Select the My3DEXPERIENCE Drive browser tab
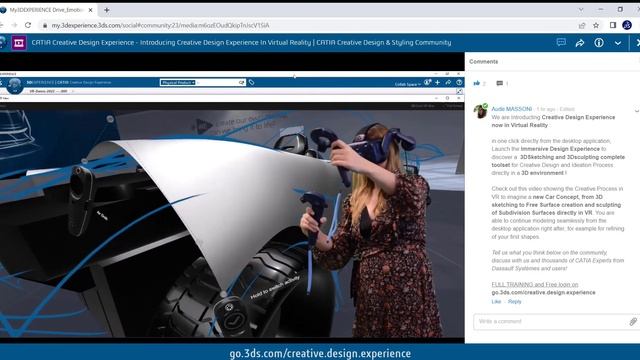640x360 pixels. tap(46, 10)
